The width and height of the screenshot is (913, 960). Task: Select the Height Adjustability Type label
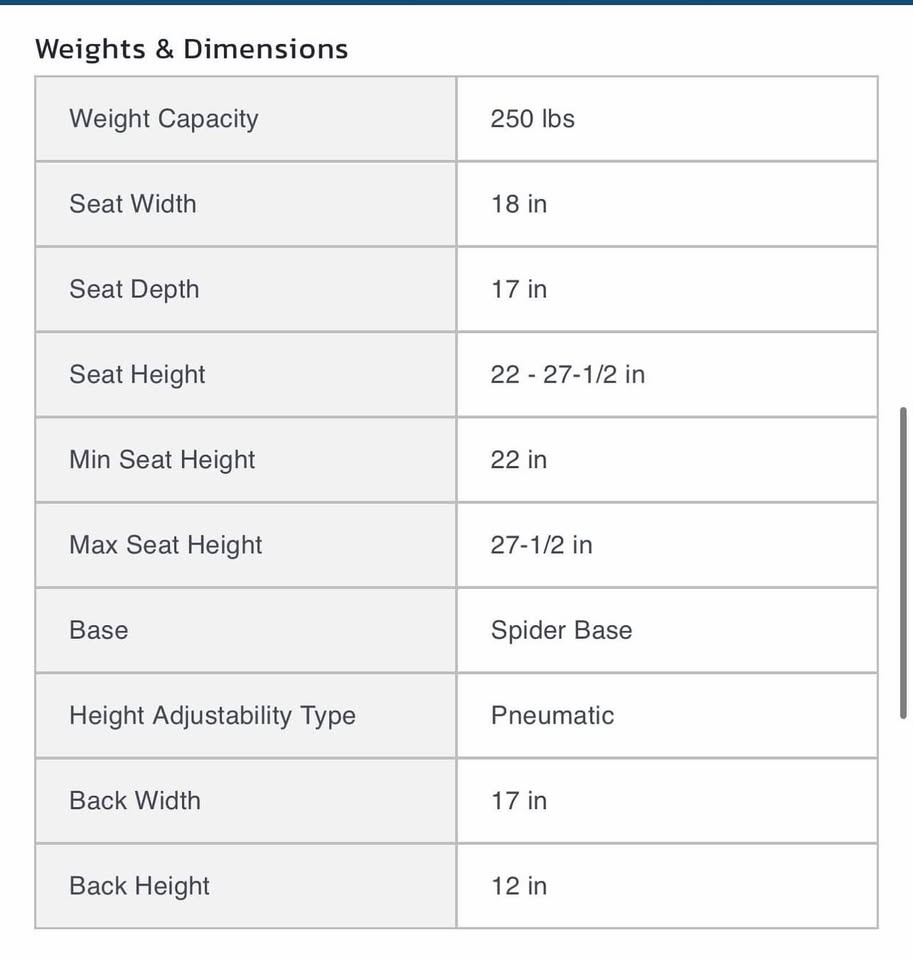212,716
